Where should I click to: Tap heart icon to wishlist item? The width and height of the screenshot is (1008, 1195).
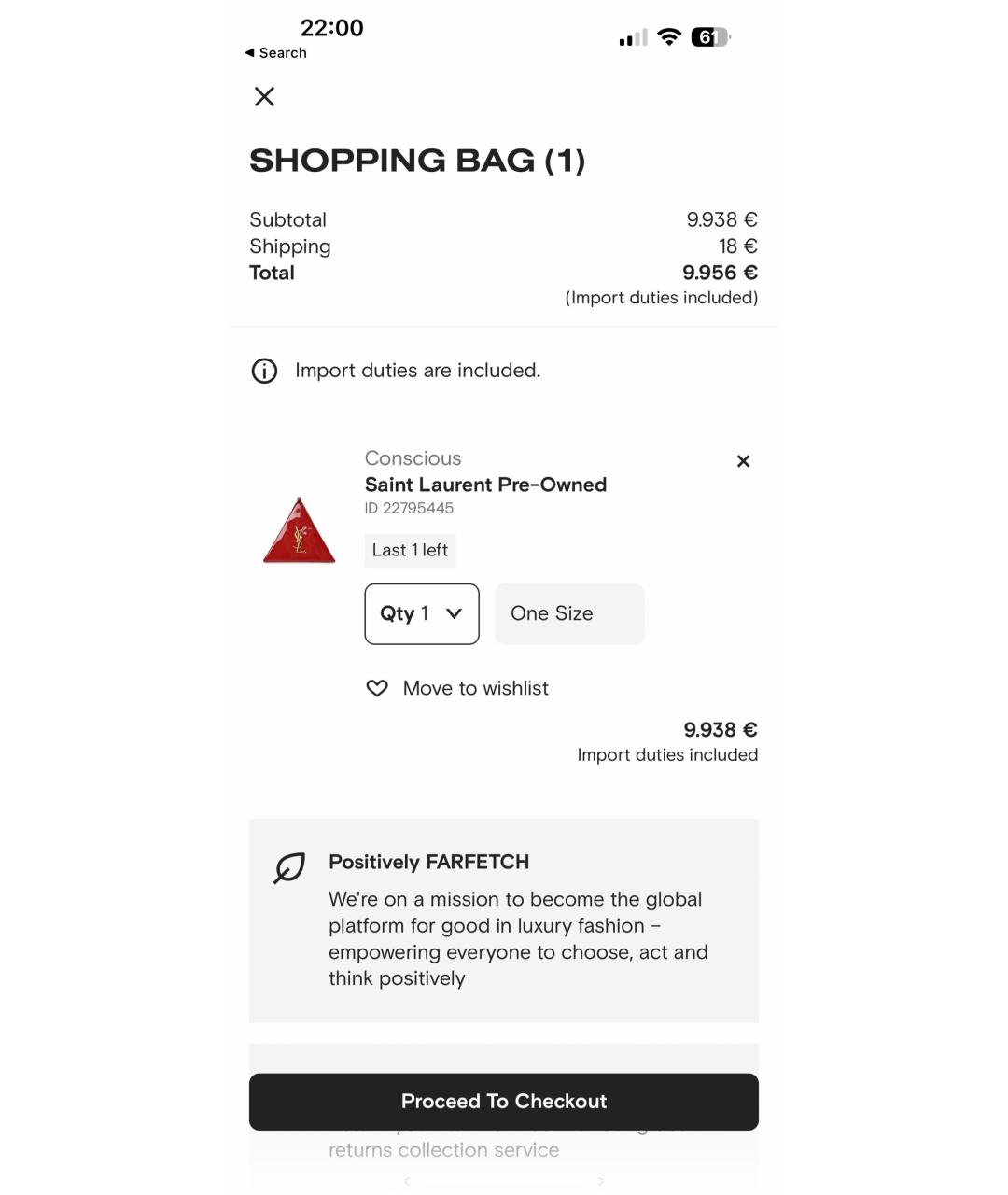click(377, 688)
